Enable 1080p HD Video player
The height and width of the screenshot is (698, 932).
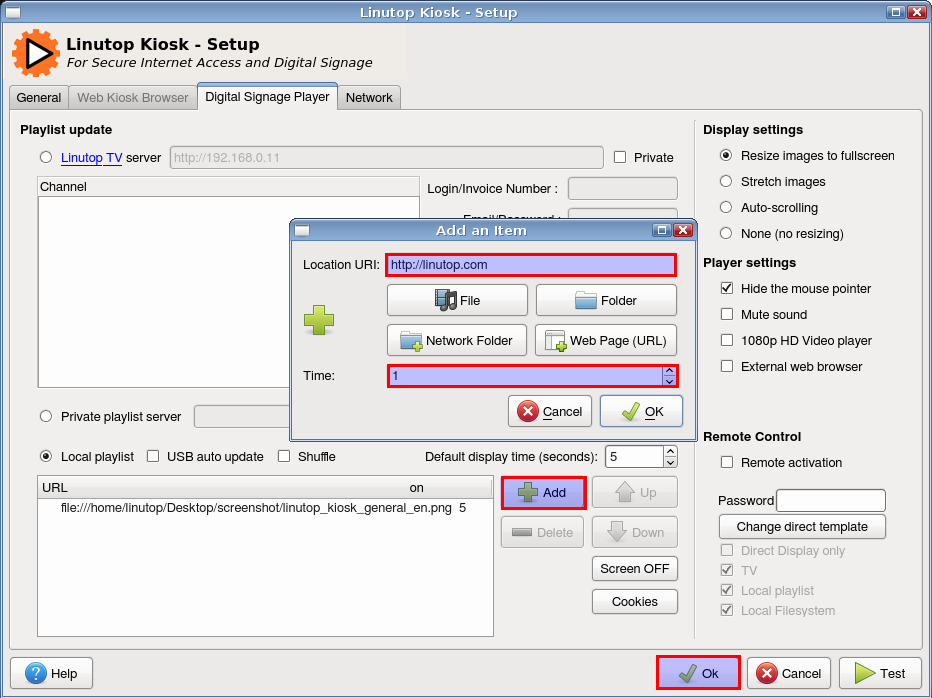(x=727, y=340)
